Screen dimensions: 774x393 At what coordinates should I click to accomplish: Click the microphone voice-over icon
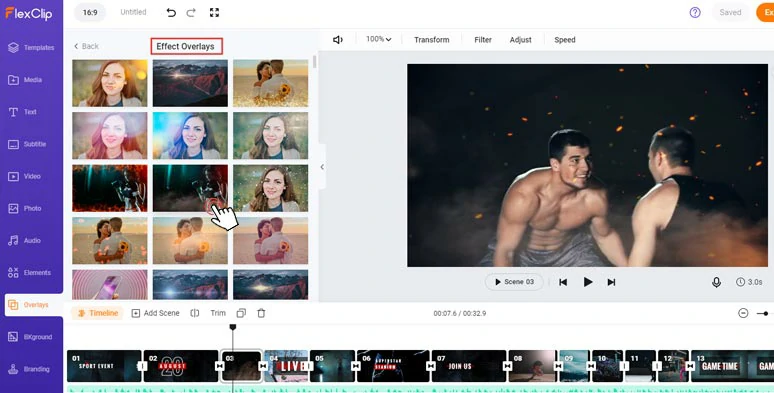(x=716, y=282)
